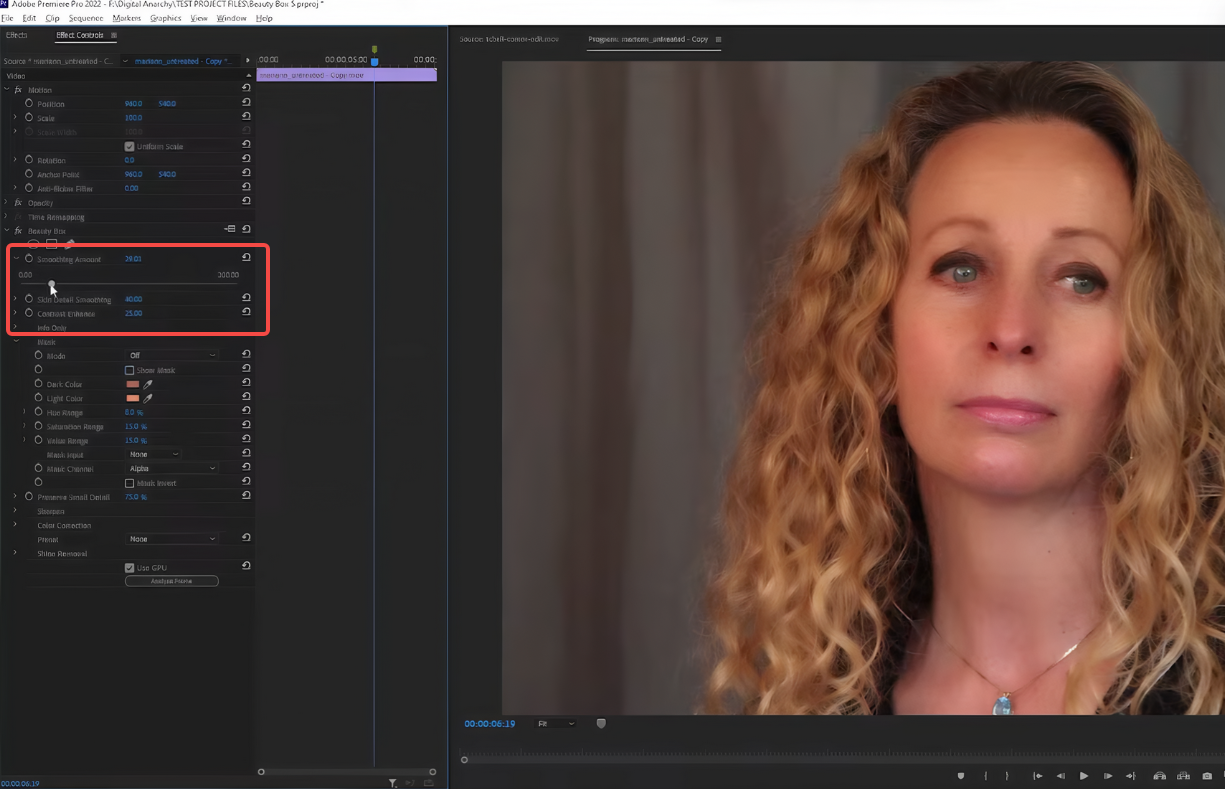Click the Analyze Frame button
Image resolution: width=1225 pixels, height=789 pixels.
coord(171,581)
